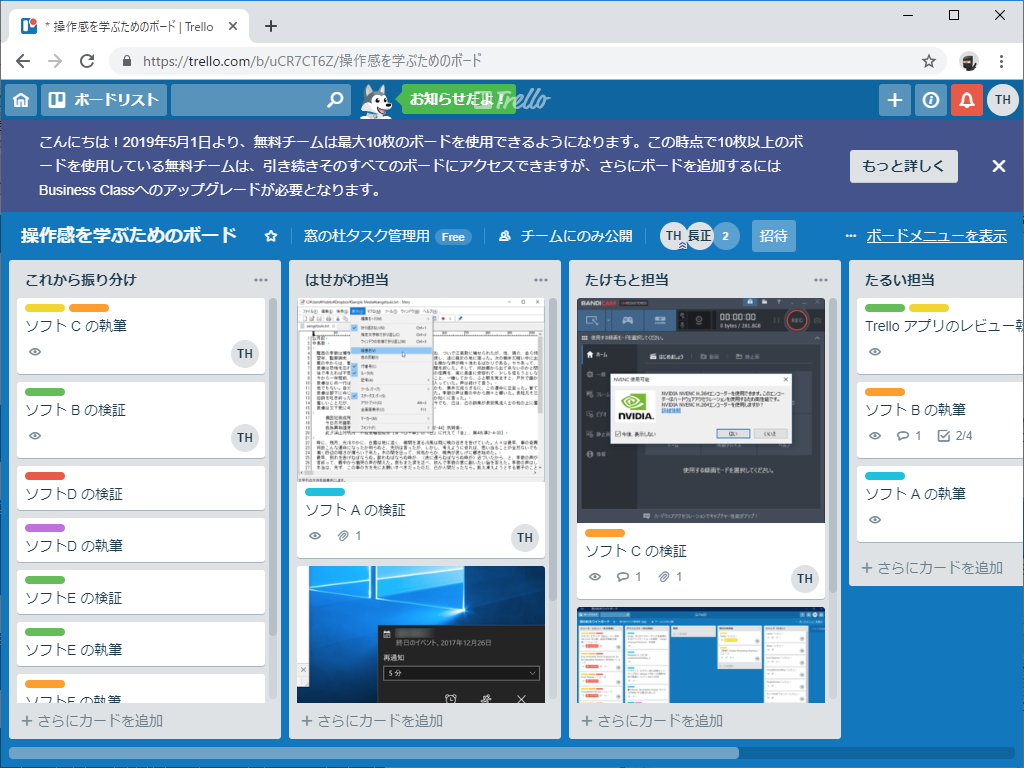Create a new board with the plus icon

point(894,99)
